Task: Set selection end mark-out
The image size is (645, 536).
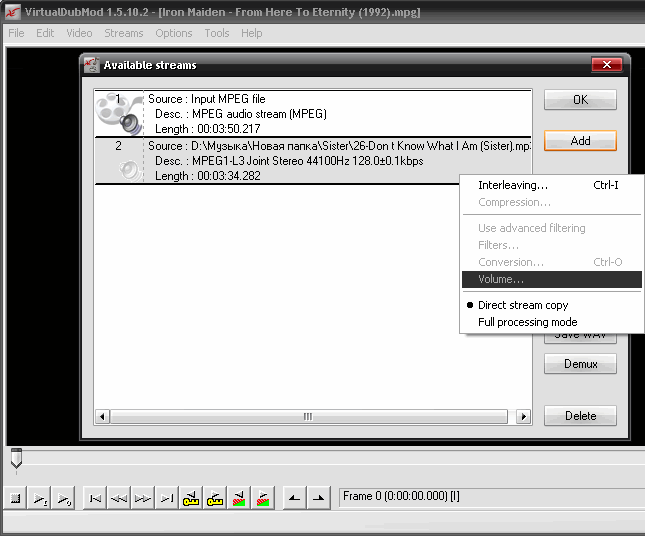Action: (318, 498)
